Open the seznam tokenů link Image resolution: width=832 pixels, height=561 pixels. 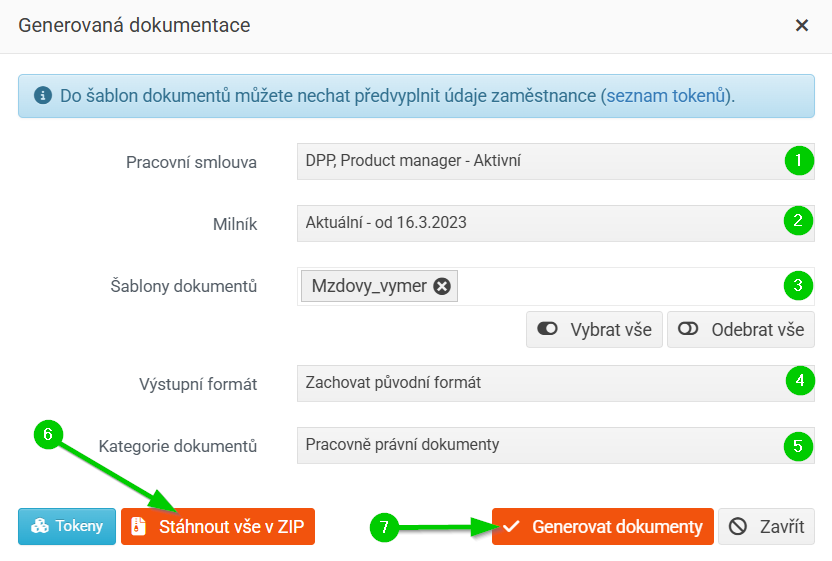tap(665, 96)
